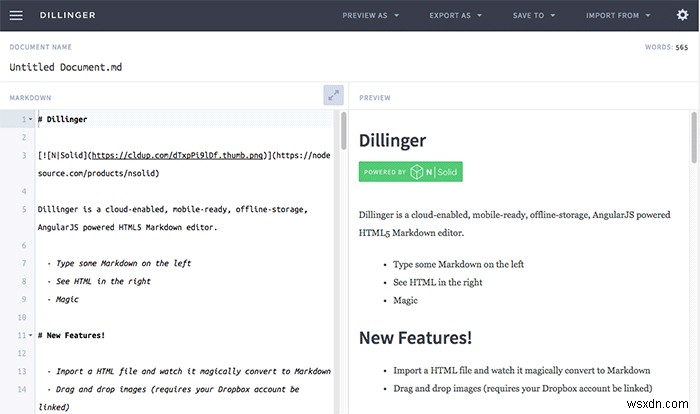Click the preview pane scrollbar
The height and width of the screenshot is (414, 700).
[694, 138]
